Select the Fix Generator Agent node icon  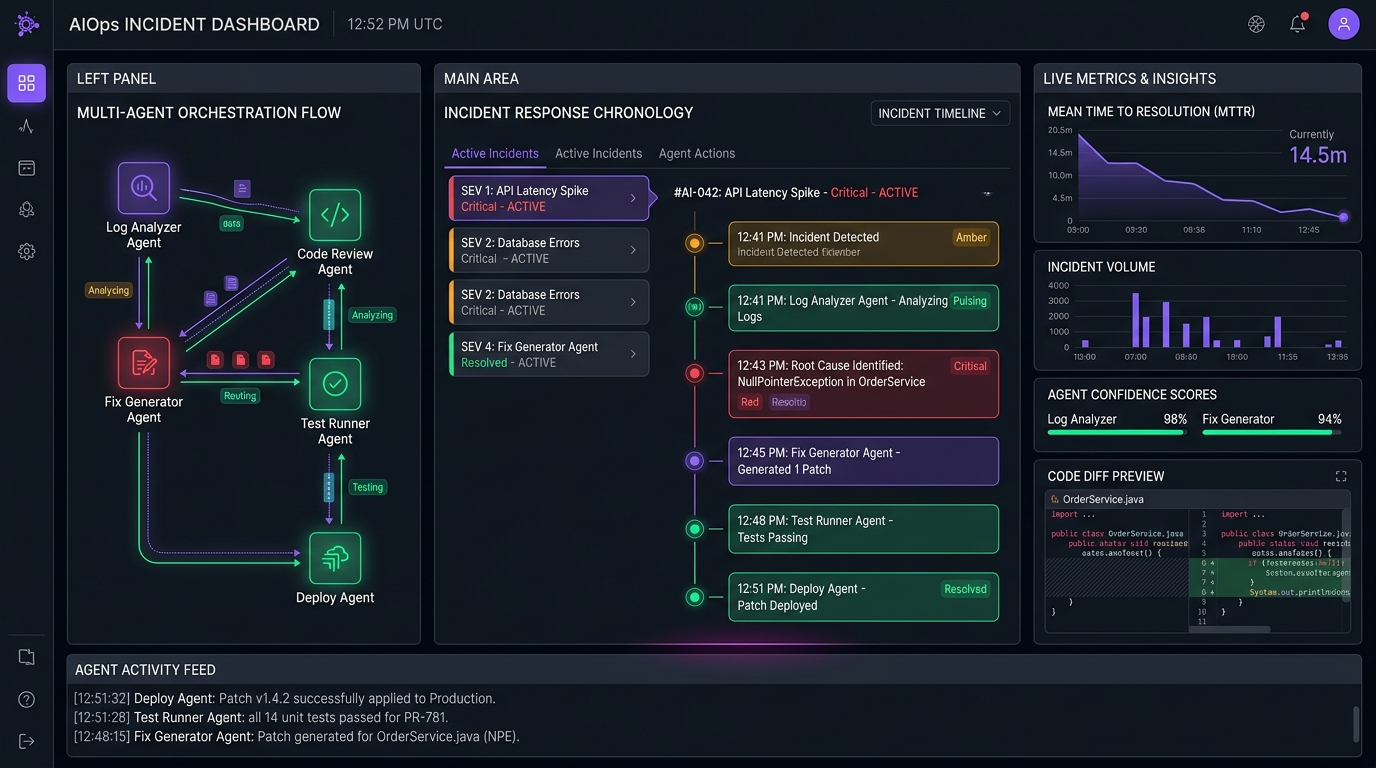coord(144,362)
